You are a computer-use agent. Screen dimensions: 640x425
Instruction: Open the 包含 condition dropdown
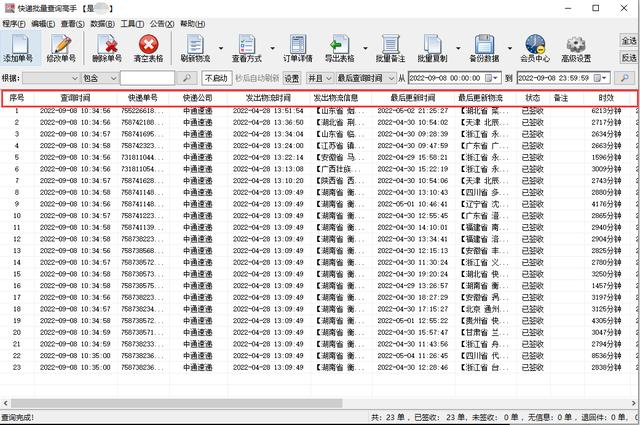[x=100, y=78]
